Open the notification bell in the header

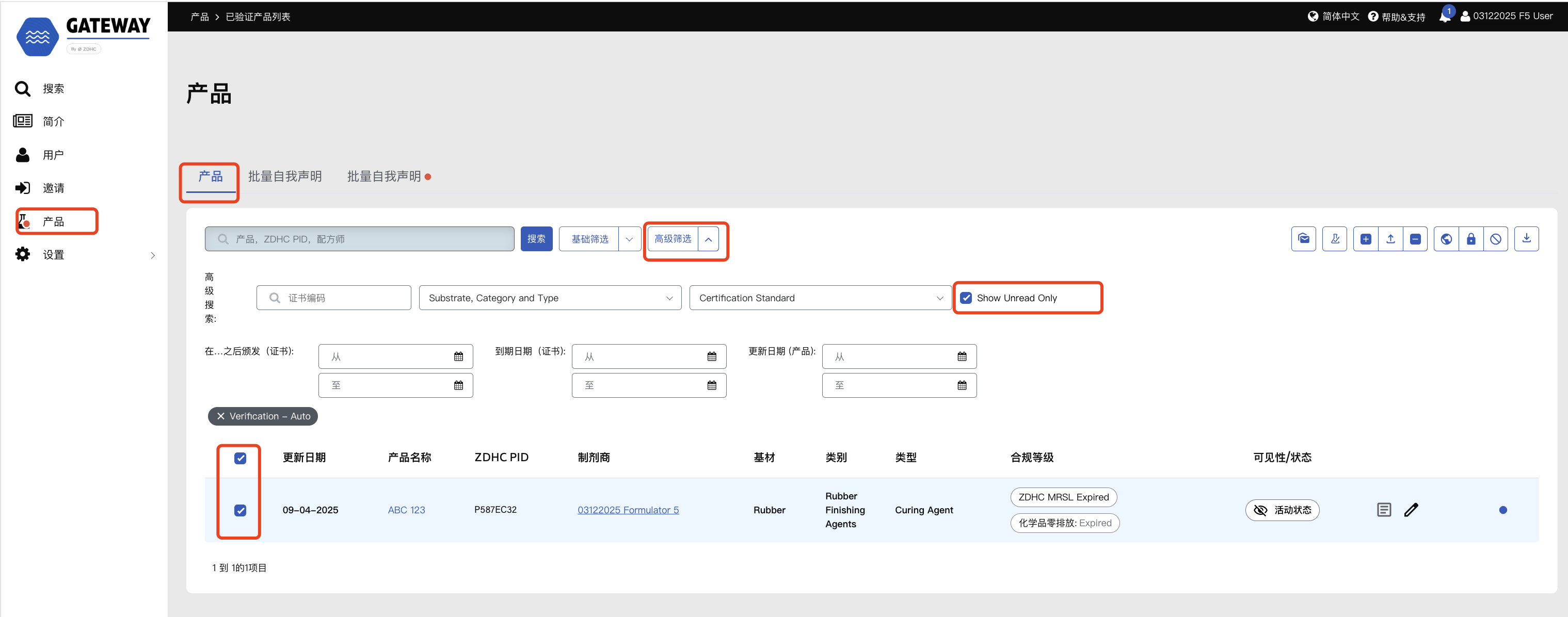(1445, 17)
